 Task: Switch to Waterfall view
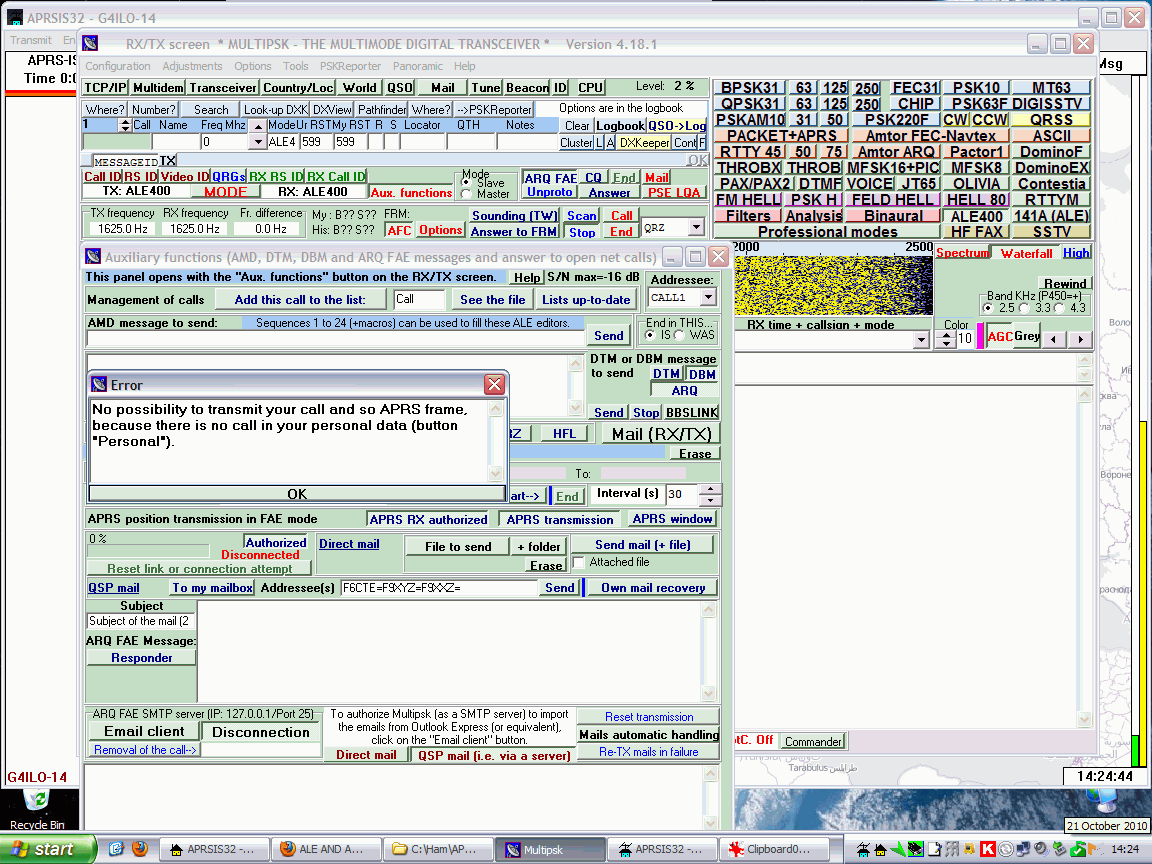[1026, 253]
